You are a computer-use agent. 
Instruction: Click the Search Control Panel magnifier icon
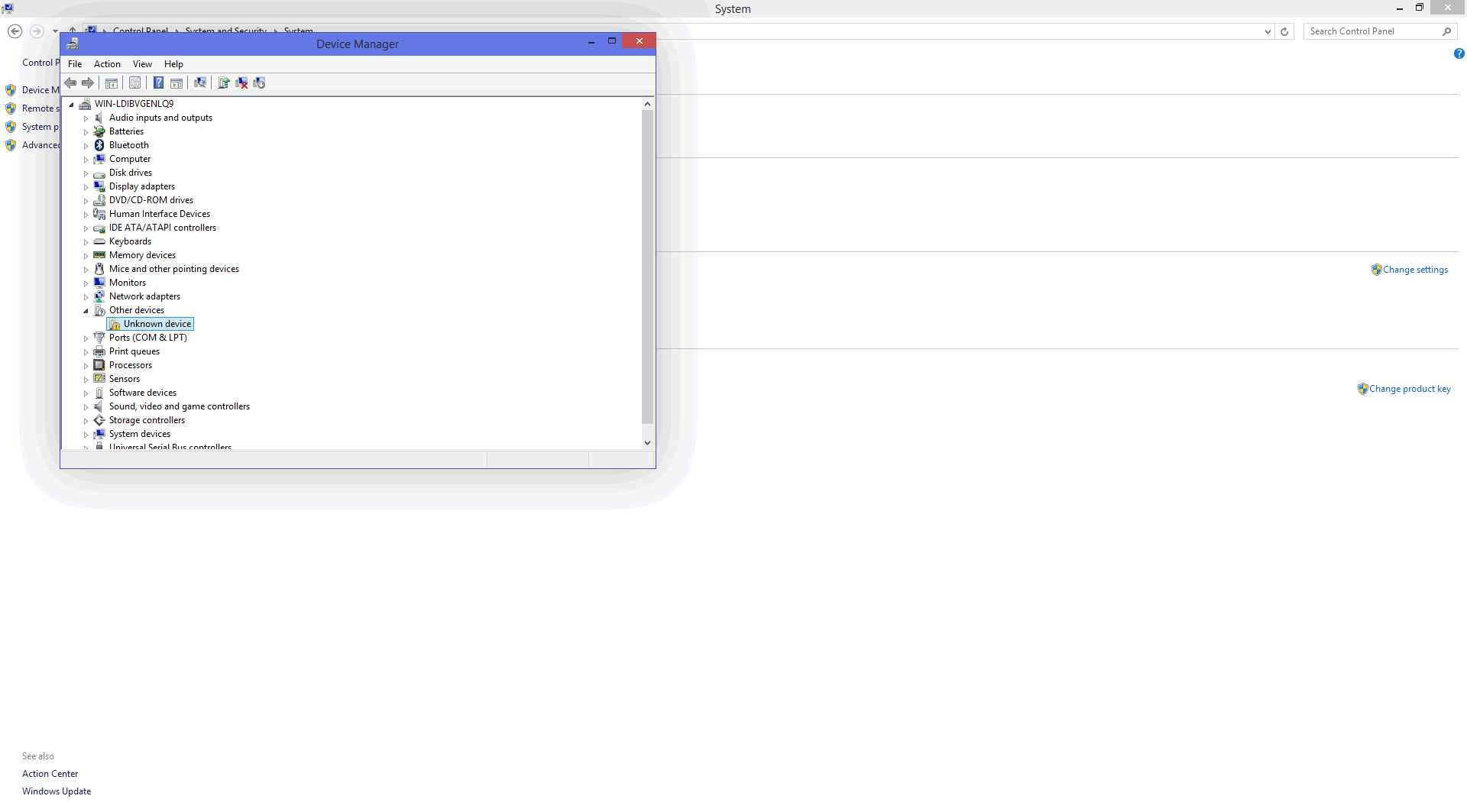[1446, 31]
